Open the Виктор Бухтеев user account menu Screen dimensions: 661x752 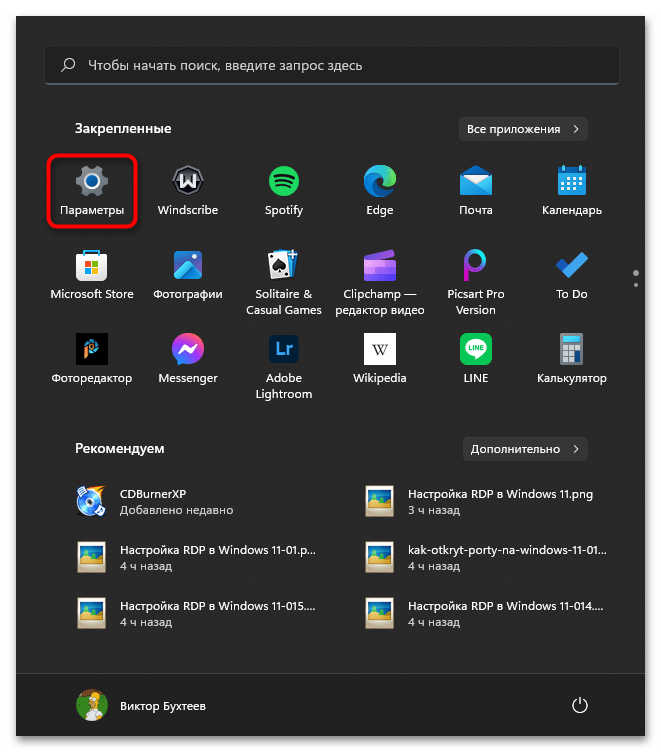click(x=141, y=705)
